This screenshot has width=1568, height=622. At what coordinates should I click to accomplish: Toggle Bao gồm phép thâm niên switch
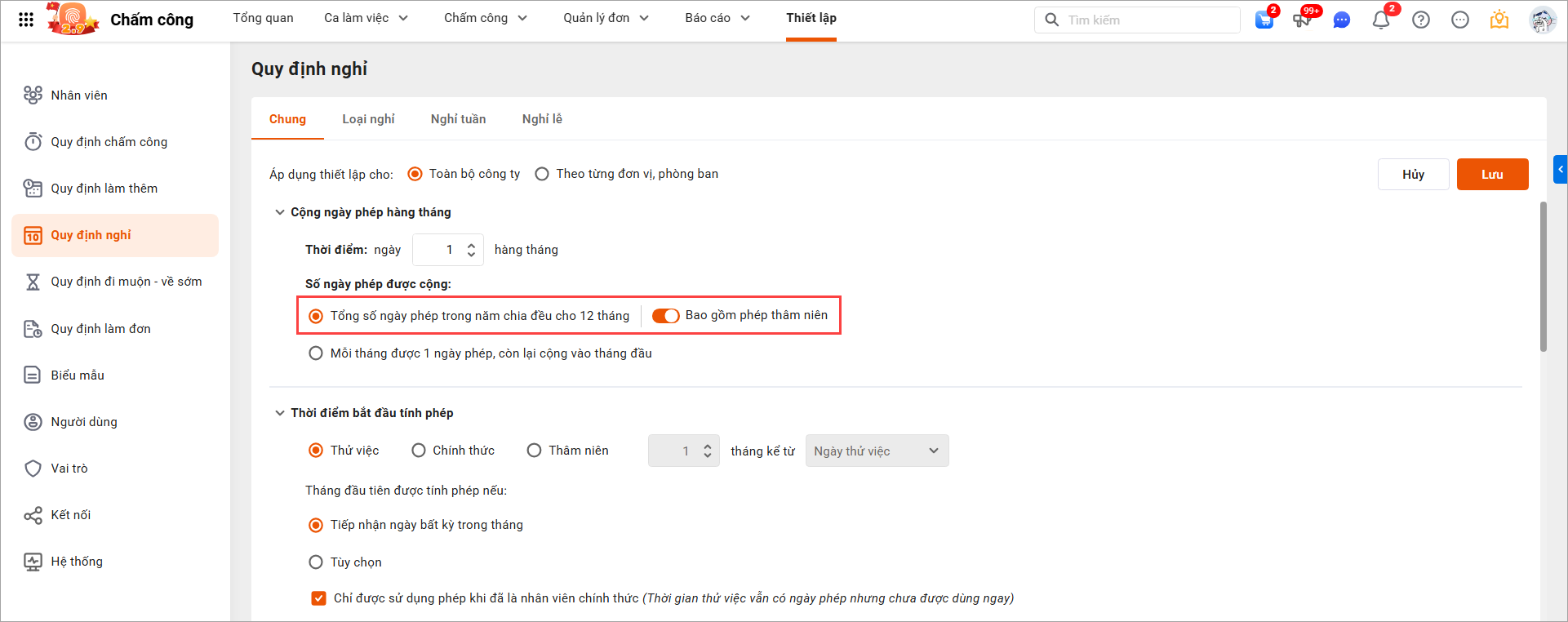click(665, 316)
